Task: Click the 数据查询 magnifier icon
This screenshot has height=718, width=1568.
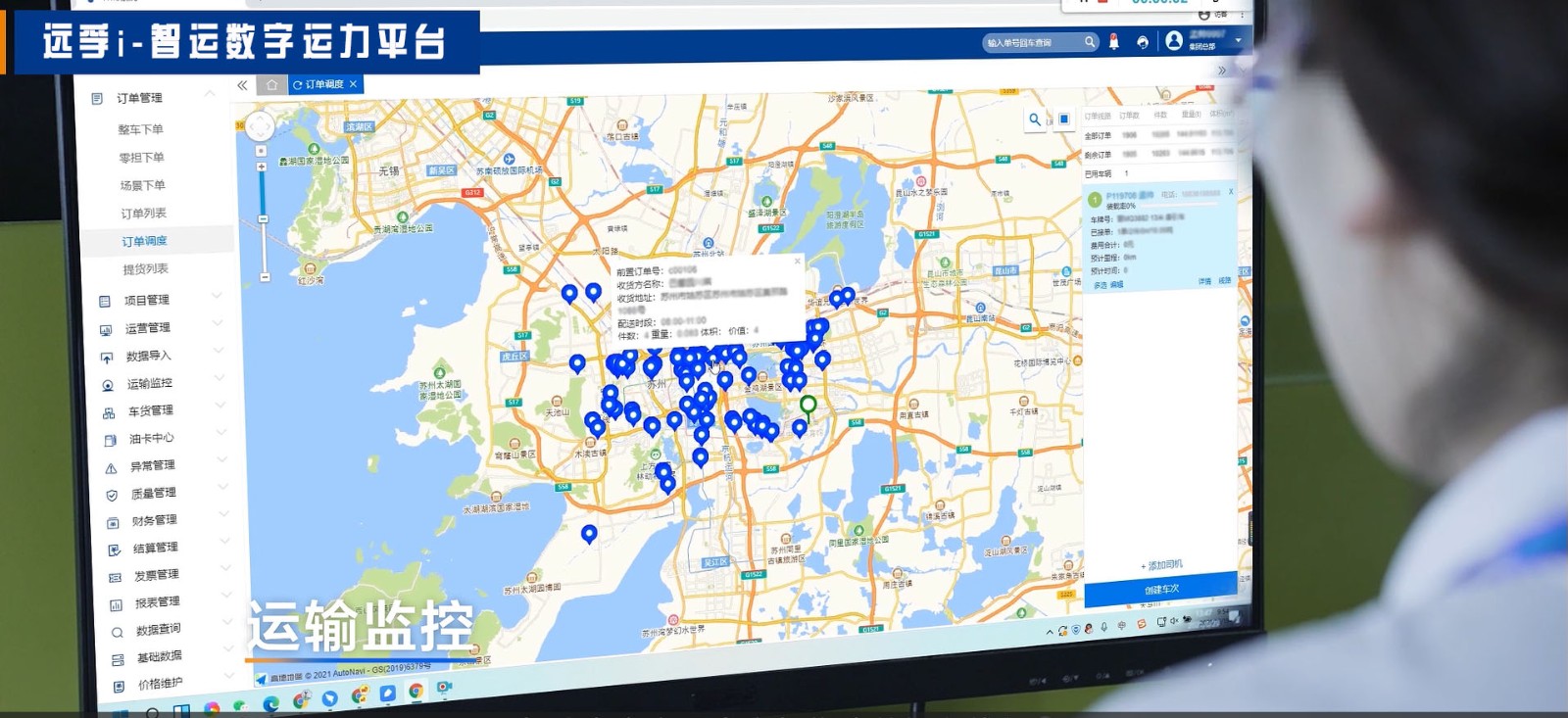Action: [x=117, y=633]
